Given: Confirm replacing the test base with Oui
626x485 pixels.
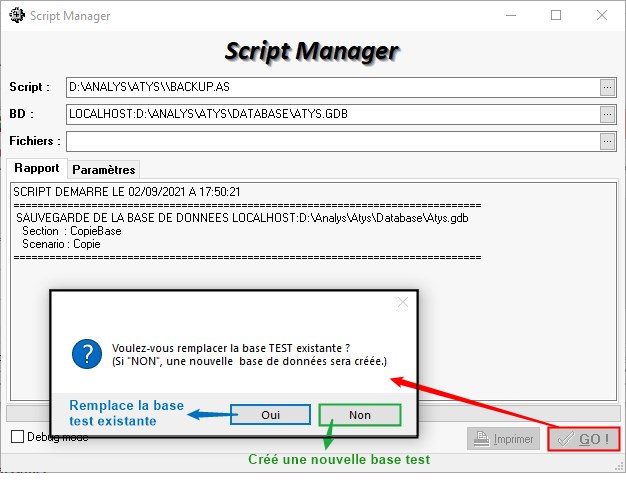Looking at the screenshot, I should (270, 415).
